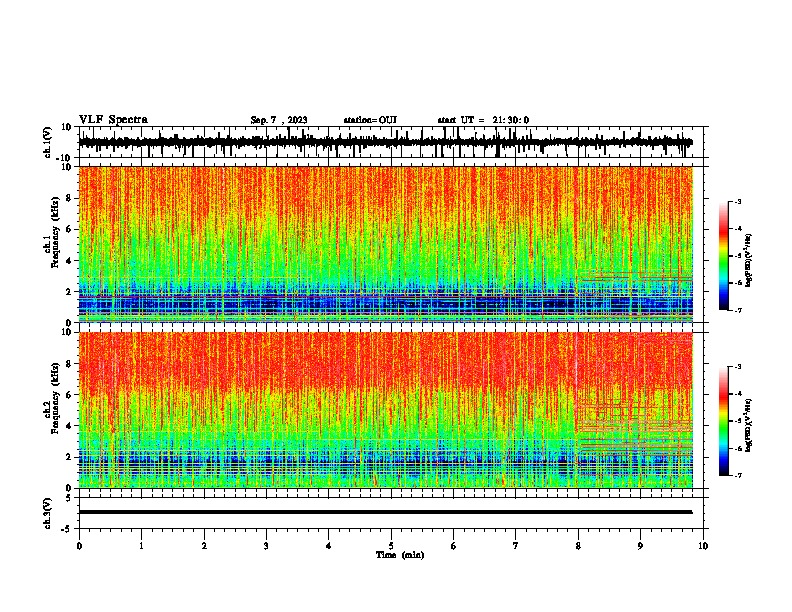Select the "start UT = 21:30:0" header text
Image resolution: width=792 pixels, height=612 pixels.
[x=483, y=120]
